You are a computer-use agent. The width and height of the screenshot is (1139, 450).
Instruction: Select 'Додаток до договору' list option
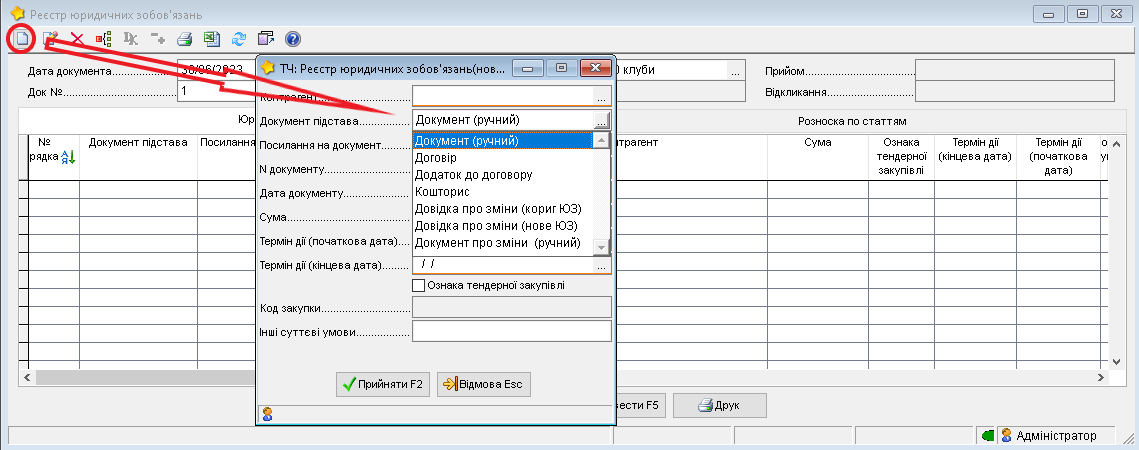click(473, 175)
